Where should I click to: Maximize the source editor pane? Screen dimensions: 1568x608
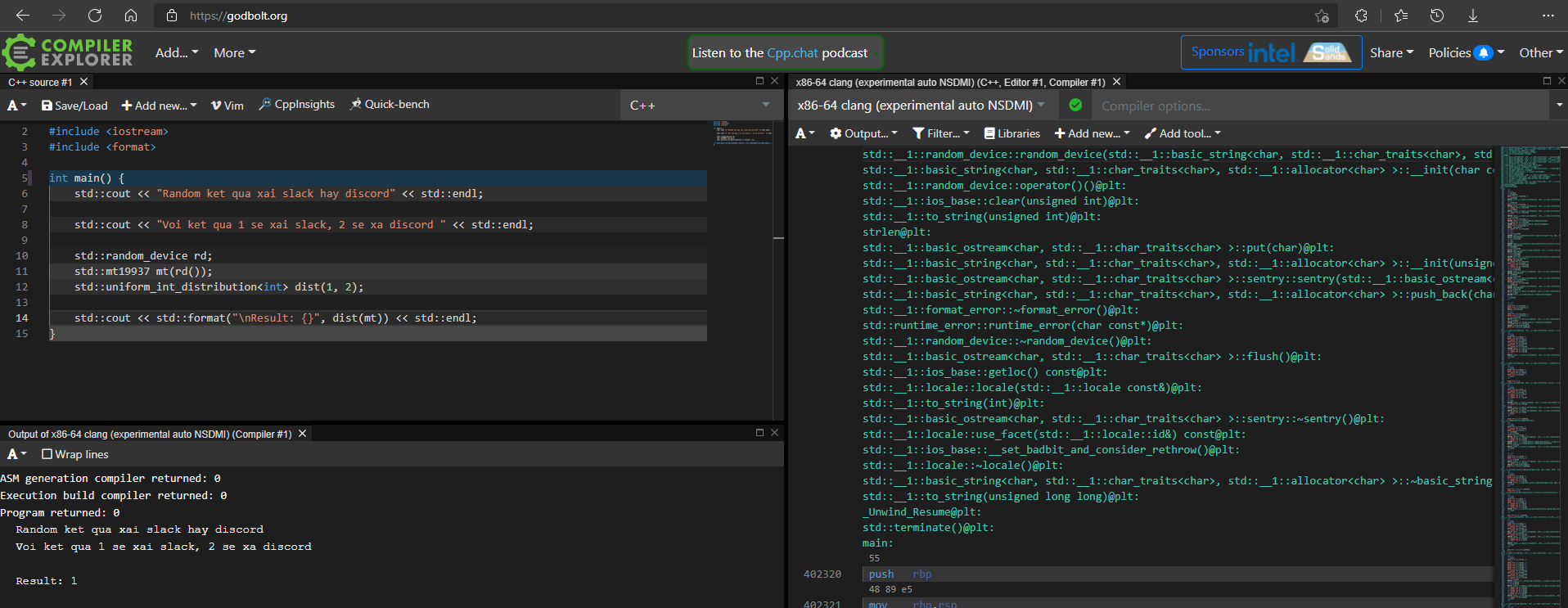pos(759,80)
